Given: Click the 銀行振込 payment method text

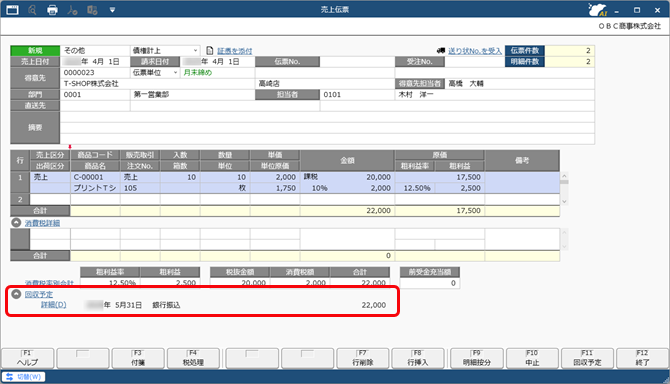Looking at the screenshot, I should tap(166, 305).
